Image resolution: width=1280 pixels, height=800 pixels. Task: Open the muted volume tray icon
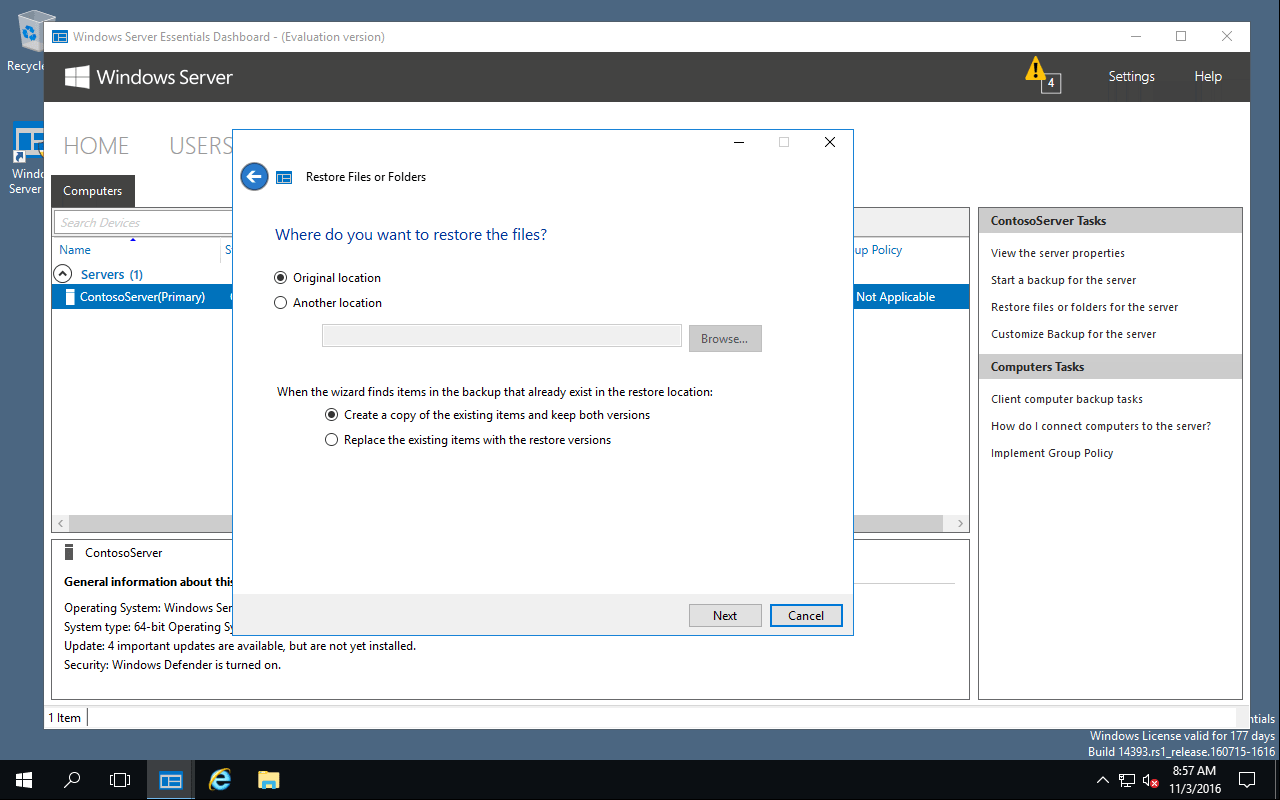1150,780
